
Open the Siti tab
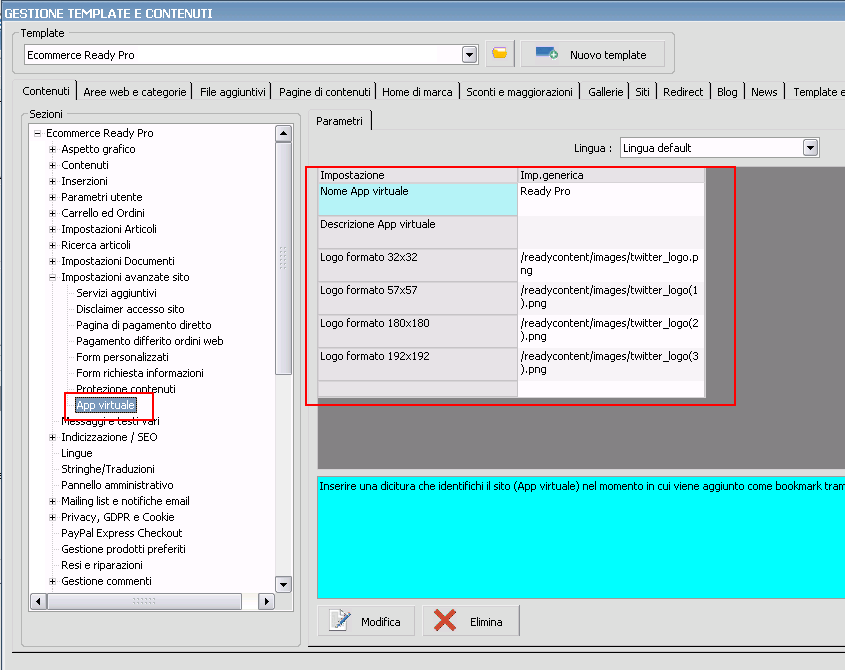642,92
